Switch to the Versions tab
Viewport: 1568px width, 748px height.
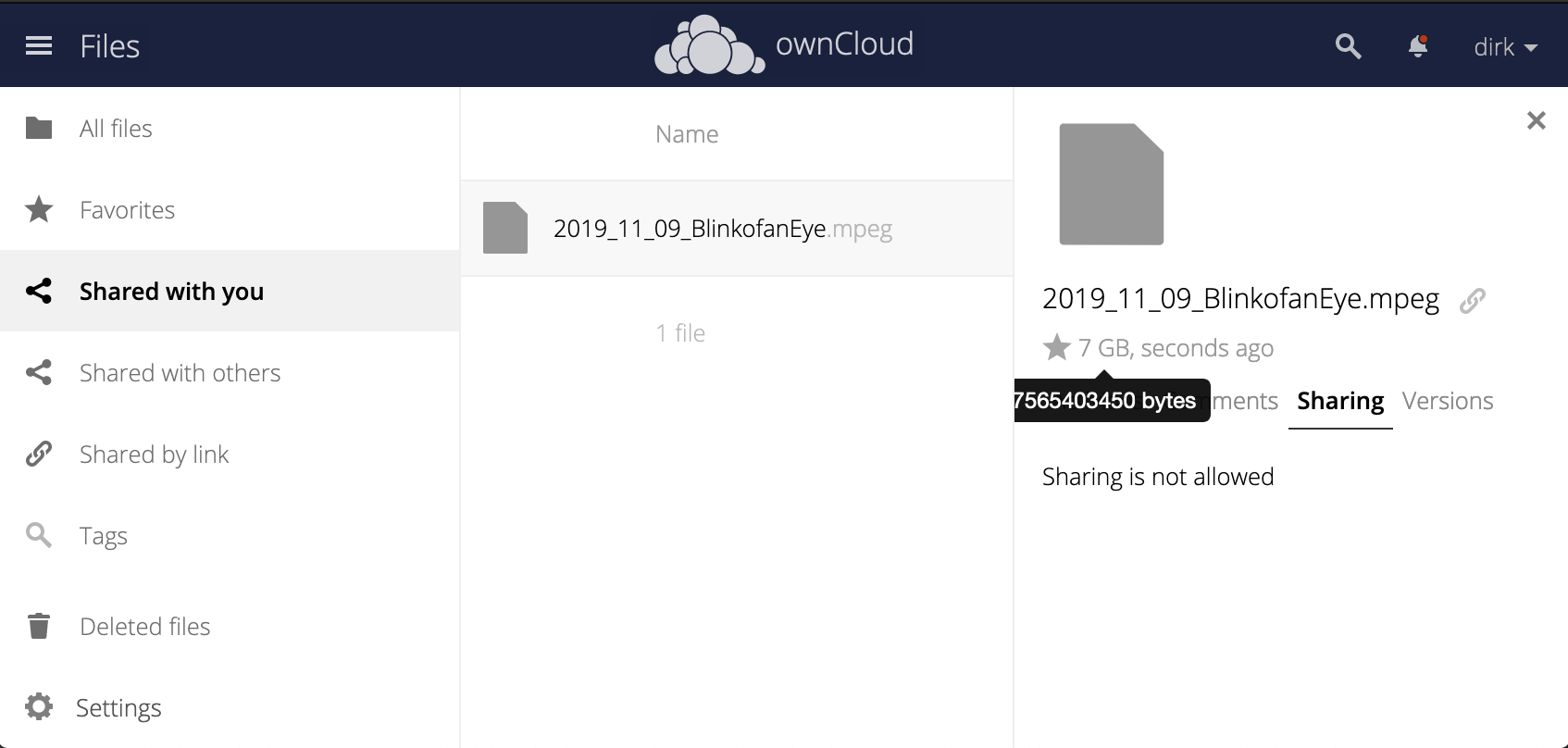(x=1448, y=401)
